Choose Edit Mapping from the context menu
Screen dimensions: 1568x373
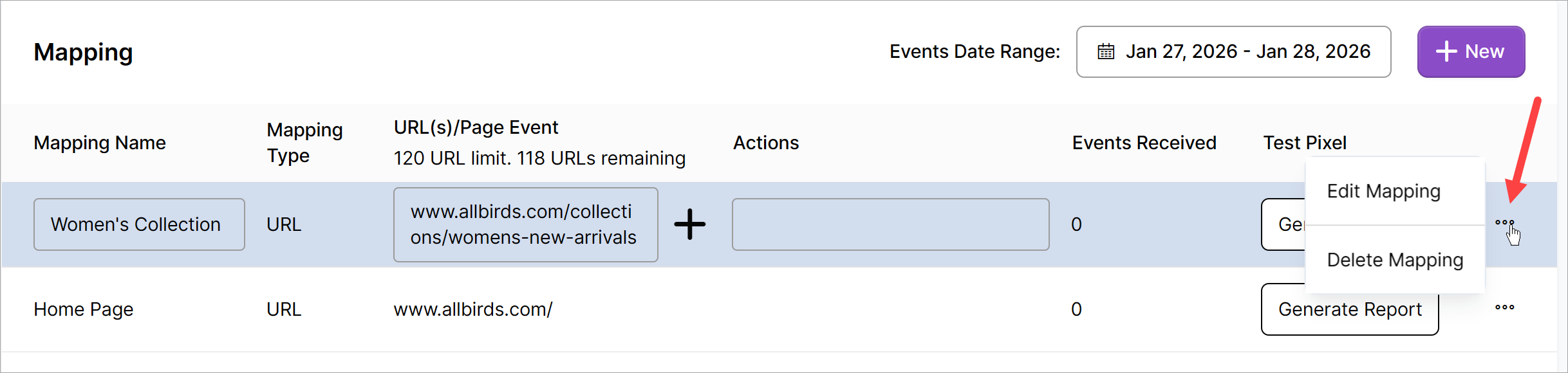tap(1383, 192)
